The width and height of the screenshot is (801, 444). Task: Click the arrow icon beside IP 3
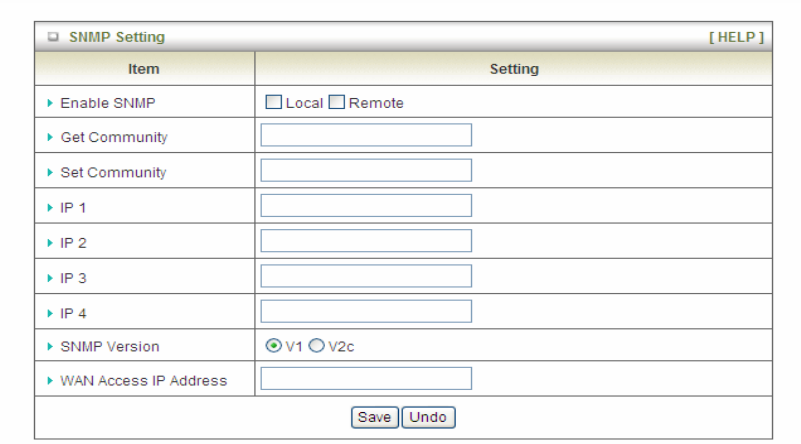[50, 278]
